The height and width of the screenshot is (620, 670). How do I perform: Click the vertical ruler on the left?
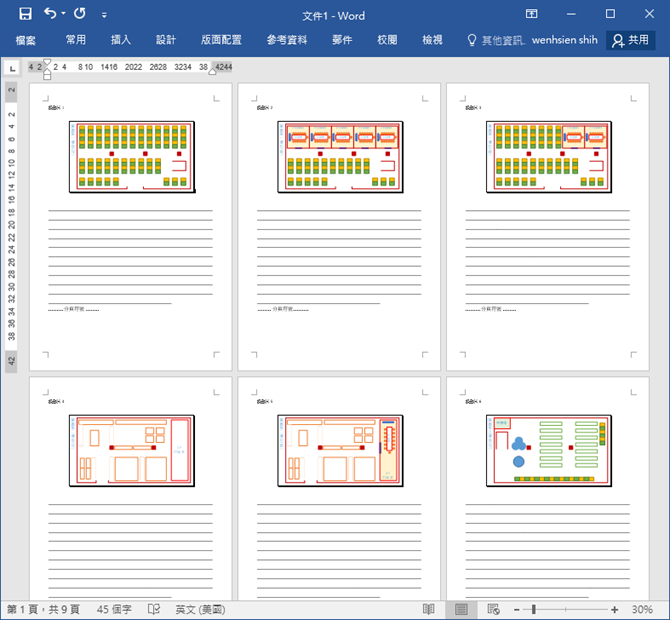(12, 227)
